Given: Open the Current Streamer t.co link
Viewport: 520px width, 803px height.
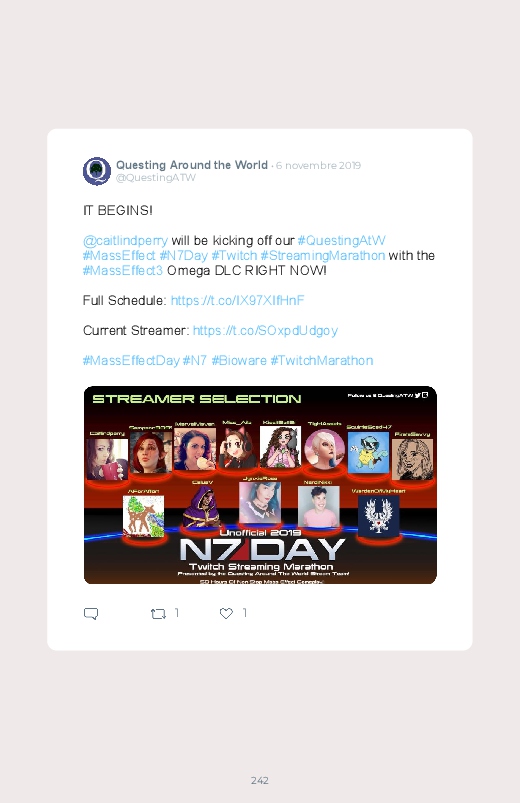Looking at the screenshot, I should pos(265,330).
